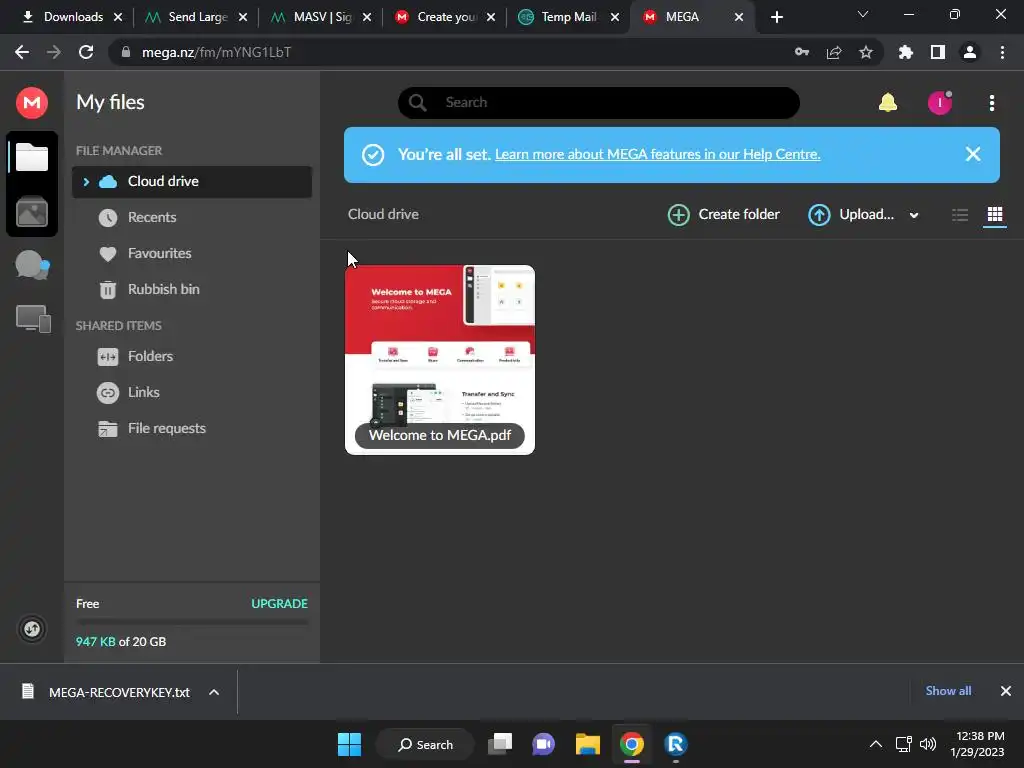1024x768 pixels.
Task: Open the Photos section icon in the left rail
Action: point(32,212)
